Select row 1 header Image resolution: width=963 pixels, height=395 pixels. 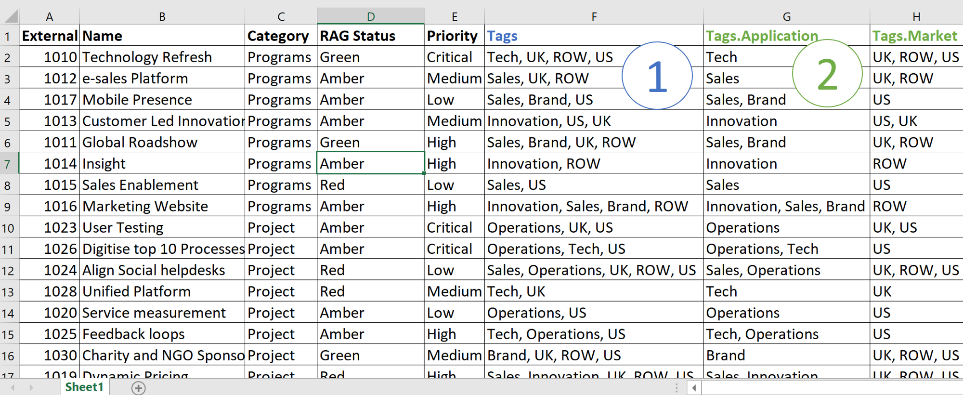click(9, 36)
